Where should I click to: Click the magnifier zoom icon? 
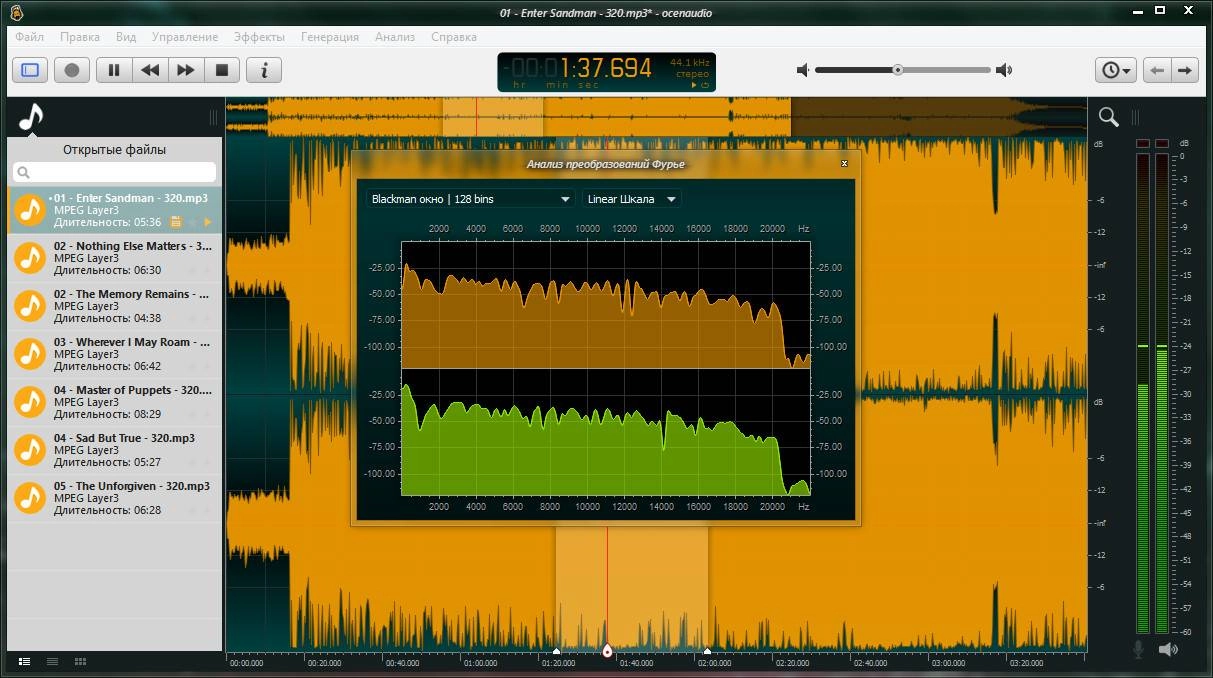[1108, 117]
